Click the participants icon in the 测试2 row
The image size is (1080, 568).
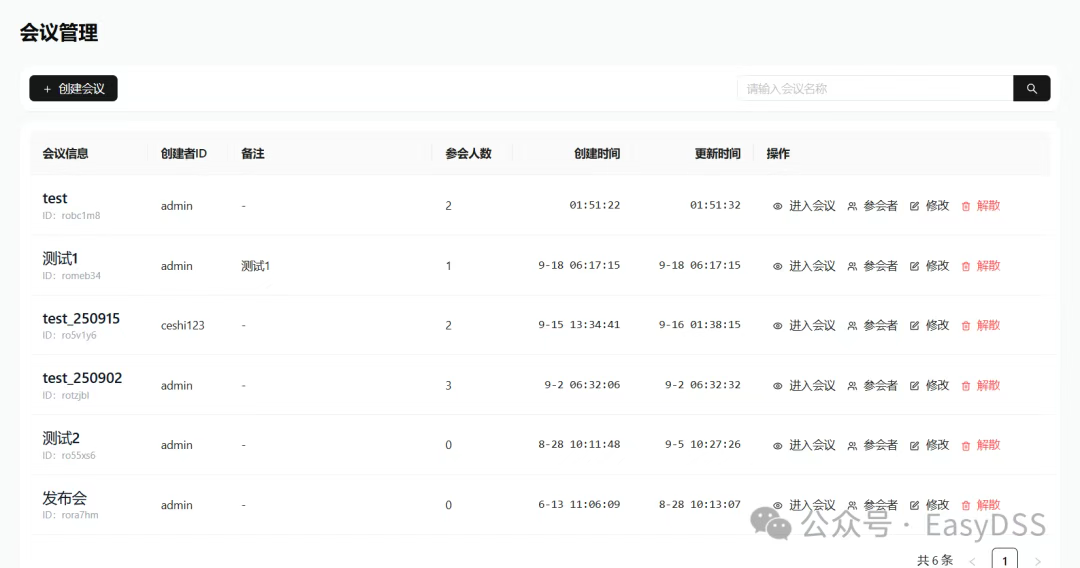[852, 445]
